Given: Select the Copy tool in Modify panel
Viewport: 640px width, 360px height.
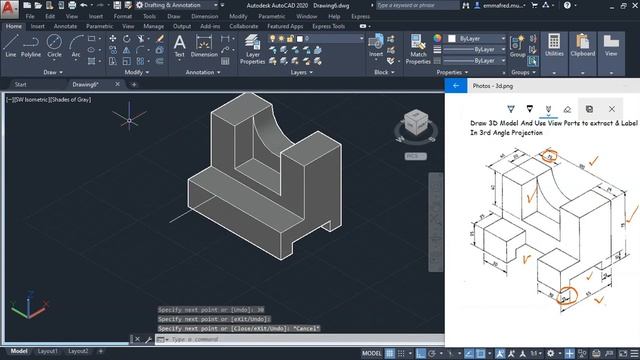Looking at the screenshot, I should pyautogui.click(x=113, y=50).
